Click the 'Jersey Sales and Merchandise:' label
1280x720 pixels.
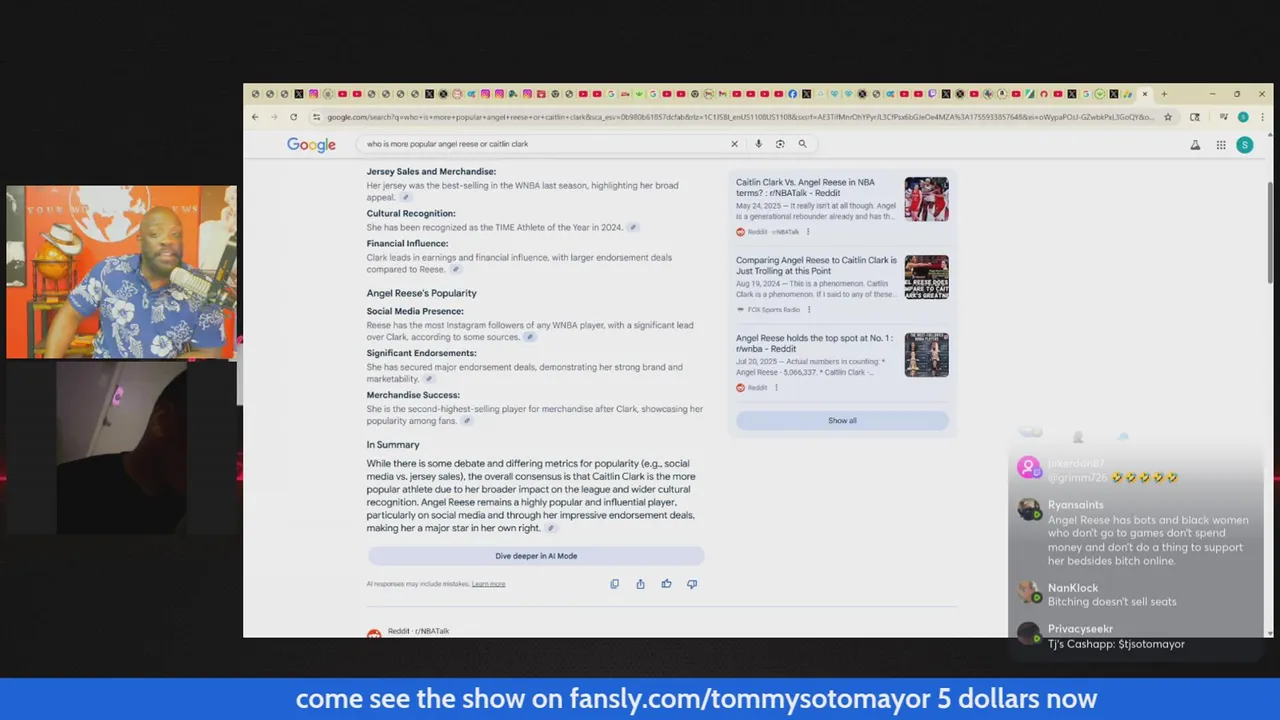tap(431, 172)
